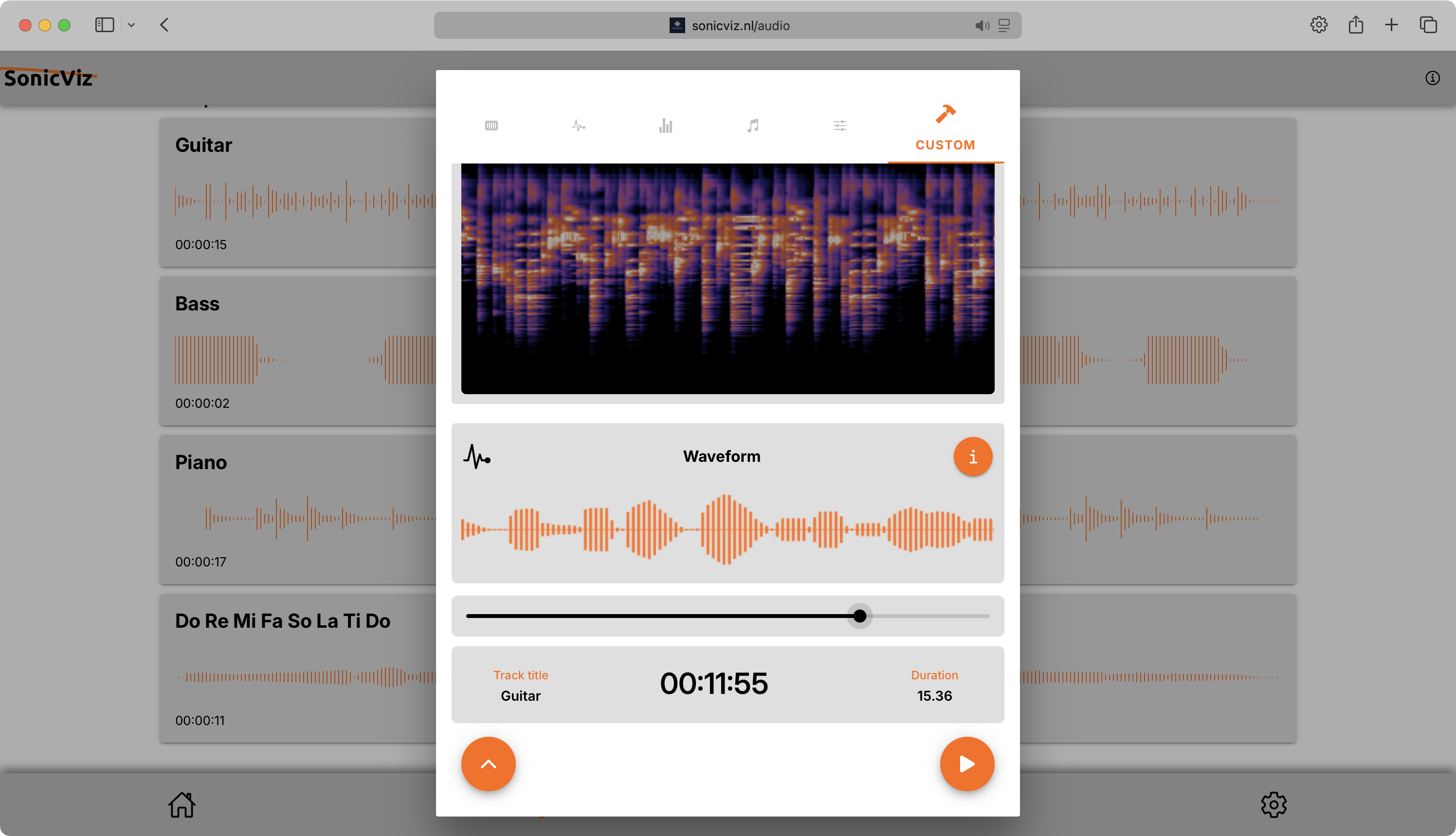Click the SonicViz logo
1456x836 pixels.
pyautogui.click(x=48, y=77)
